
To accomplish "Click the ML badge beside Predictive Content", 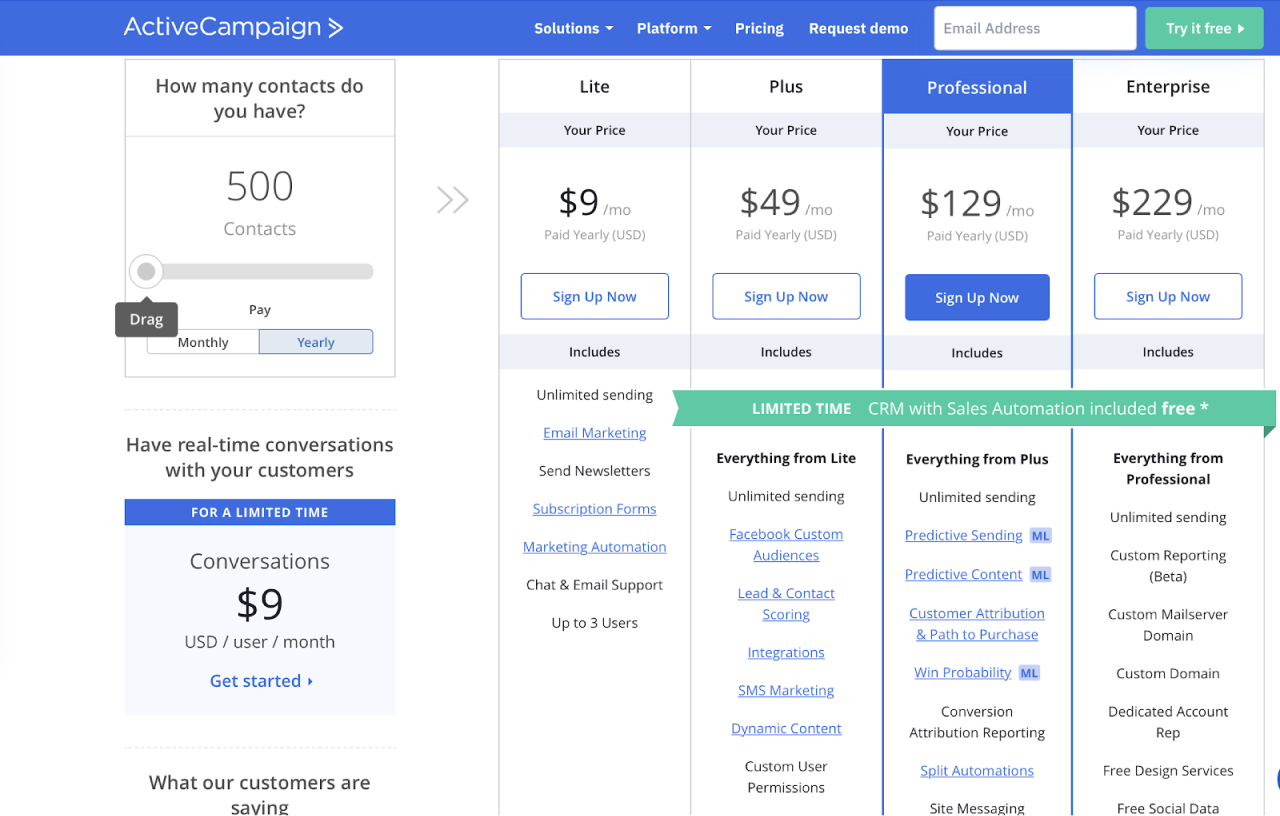I will click(x=1040, y=574).
